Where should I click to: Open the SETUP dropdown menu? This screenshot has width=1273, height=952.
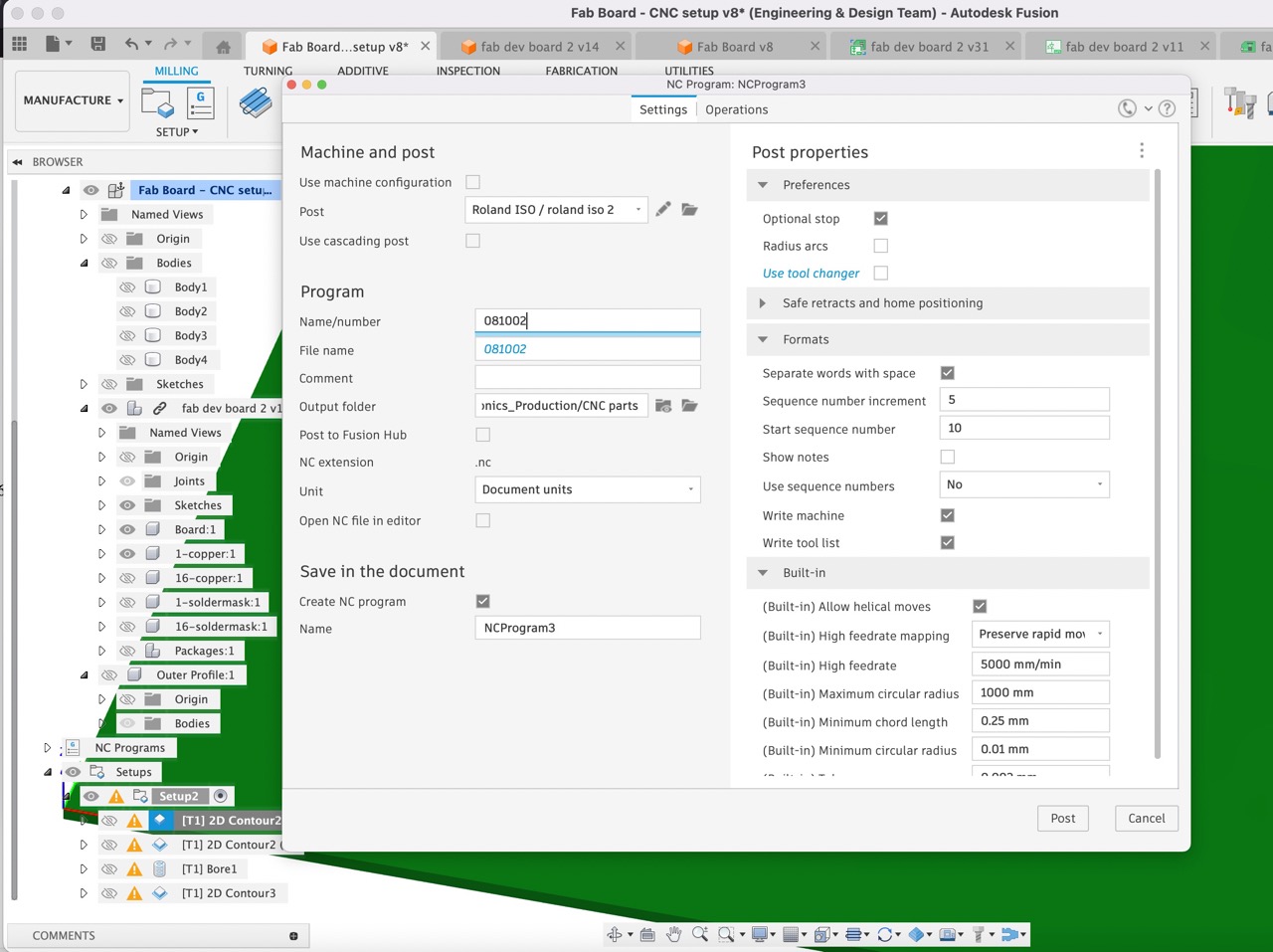(x=177, y=131)
